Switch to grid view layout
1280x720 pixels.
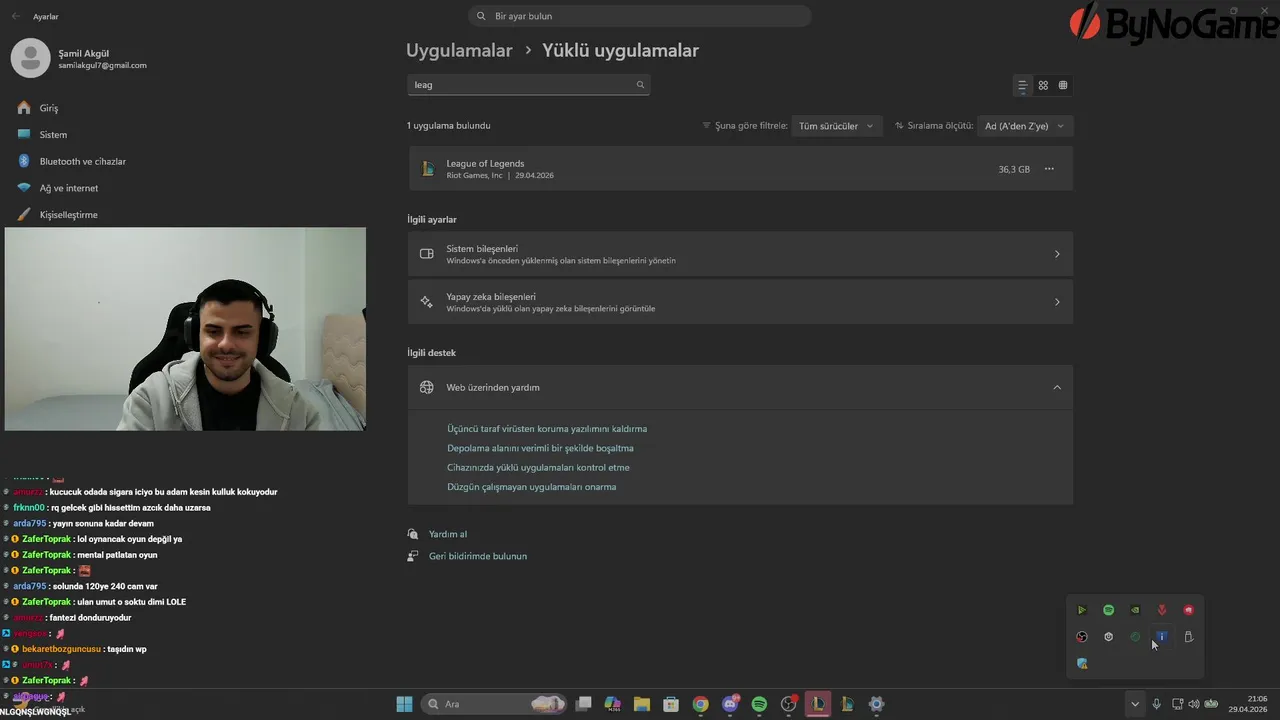point(1043,86)
